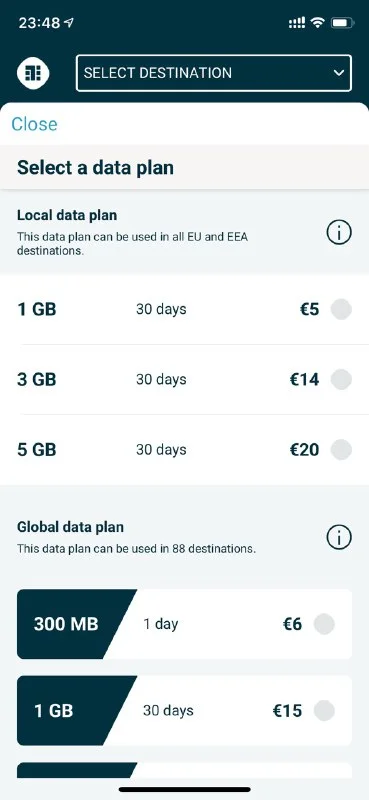Select the 3 GB €14 plan radio button

pos(341,380)
